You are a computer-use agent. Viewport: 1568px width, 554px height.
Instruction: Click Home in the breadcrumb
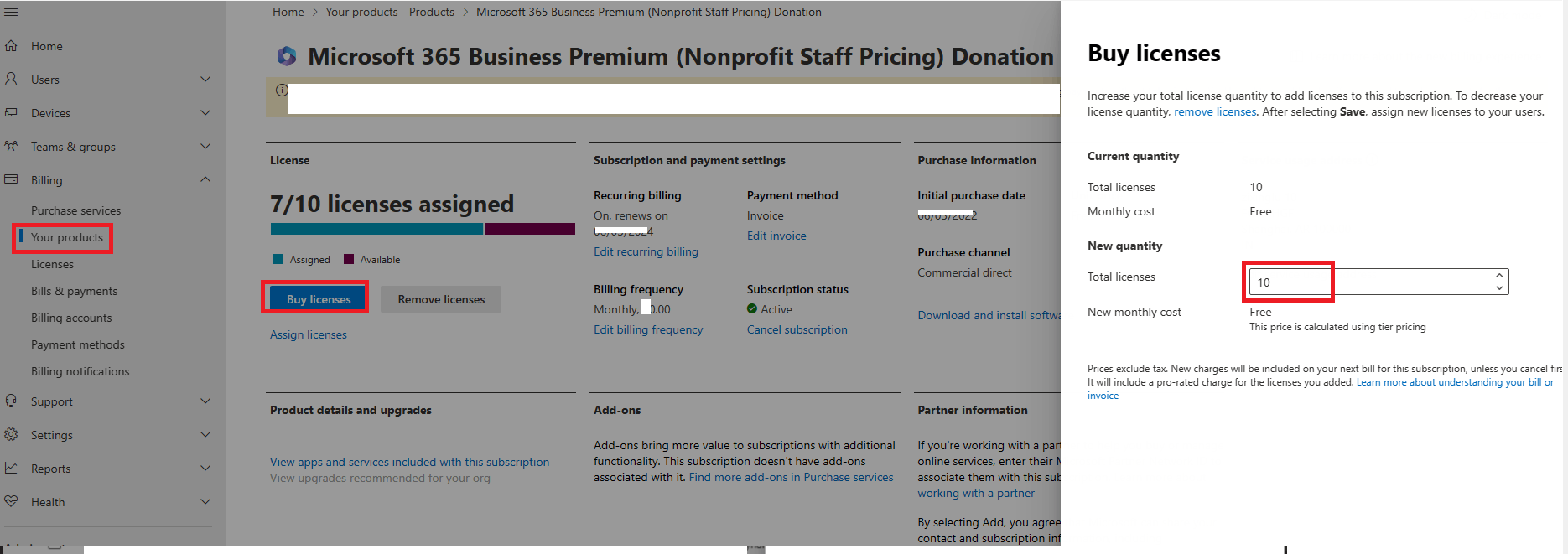pyautogui.click(x=288, y=12)
